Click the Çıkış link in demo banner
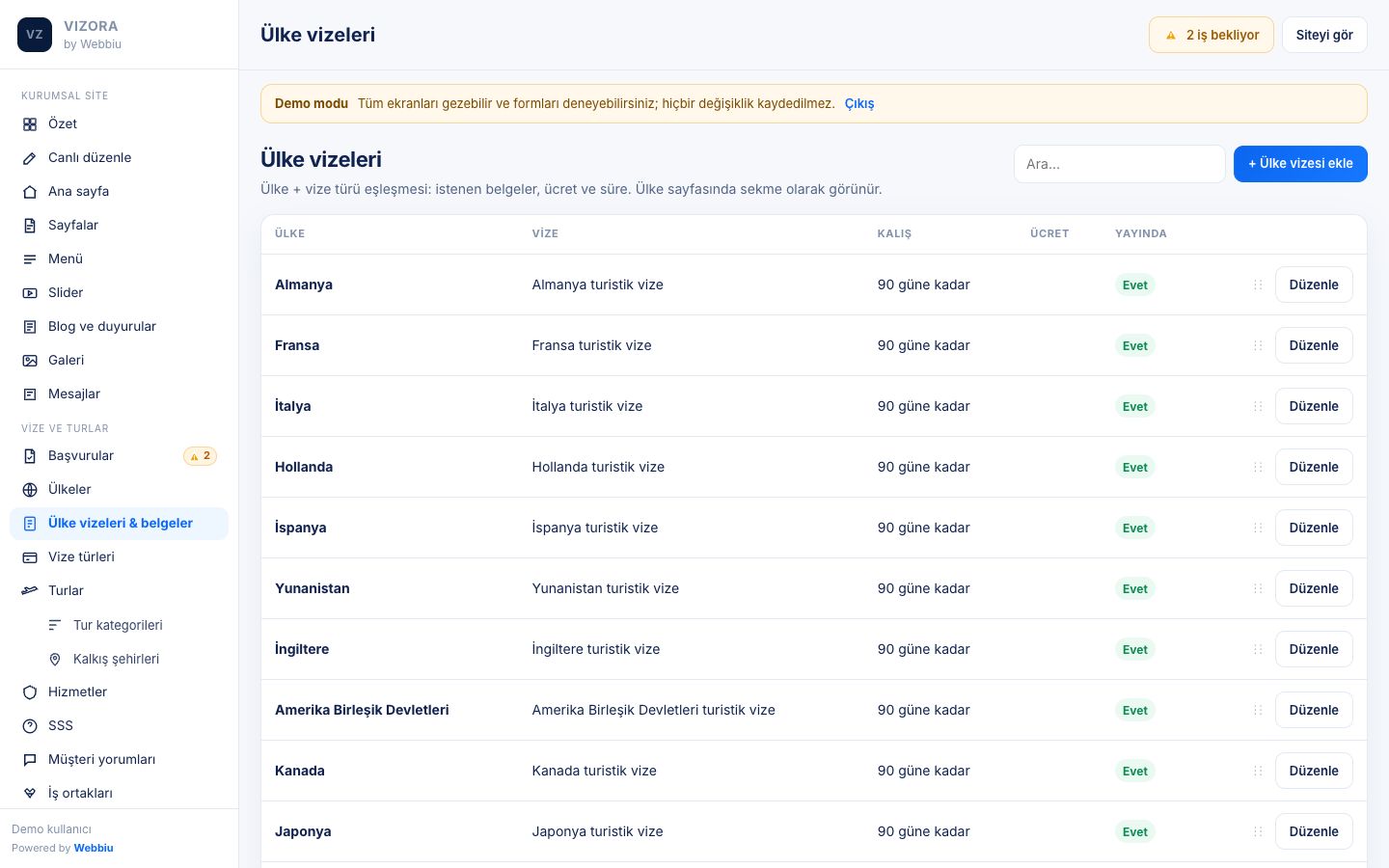The height and width of the screenshot is (868, 1389). pos(859,103)
